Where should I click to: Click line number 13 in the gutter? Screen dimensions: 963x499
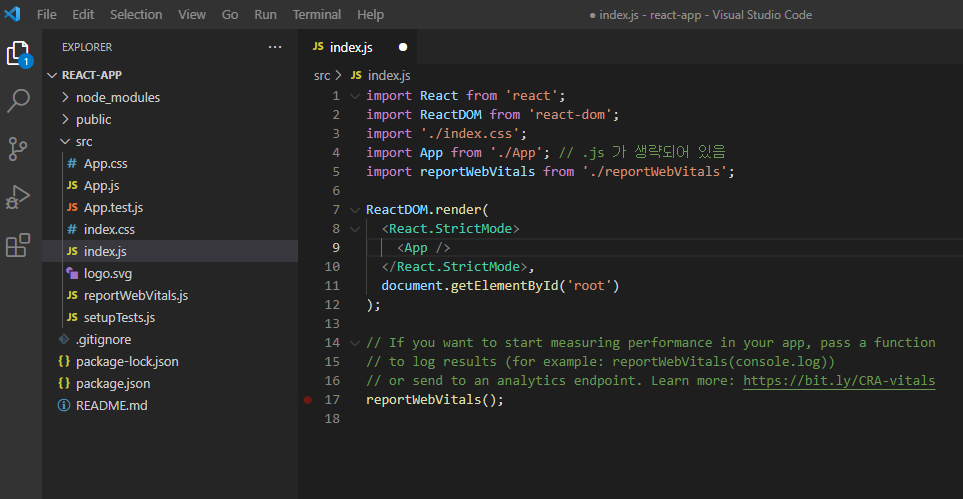(x=332, y=323)
